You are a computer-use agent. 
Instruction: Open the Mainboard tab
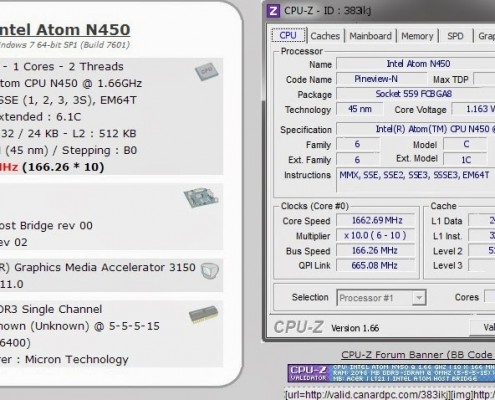[370, 36]
